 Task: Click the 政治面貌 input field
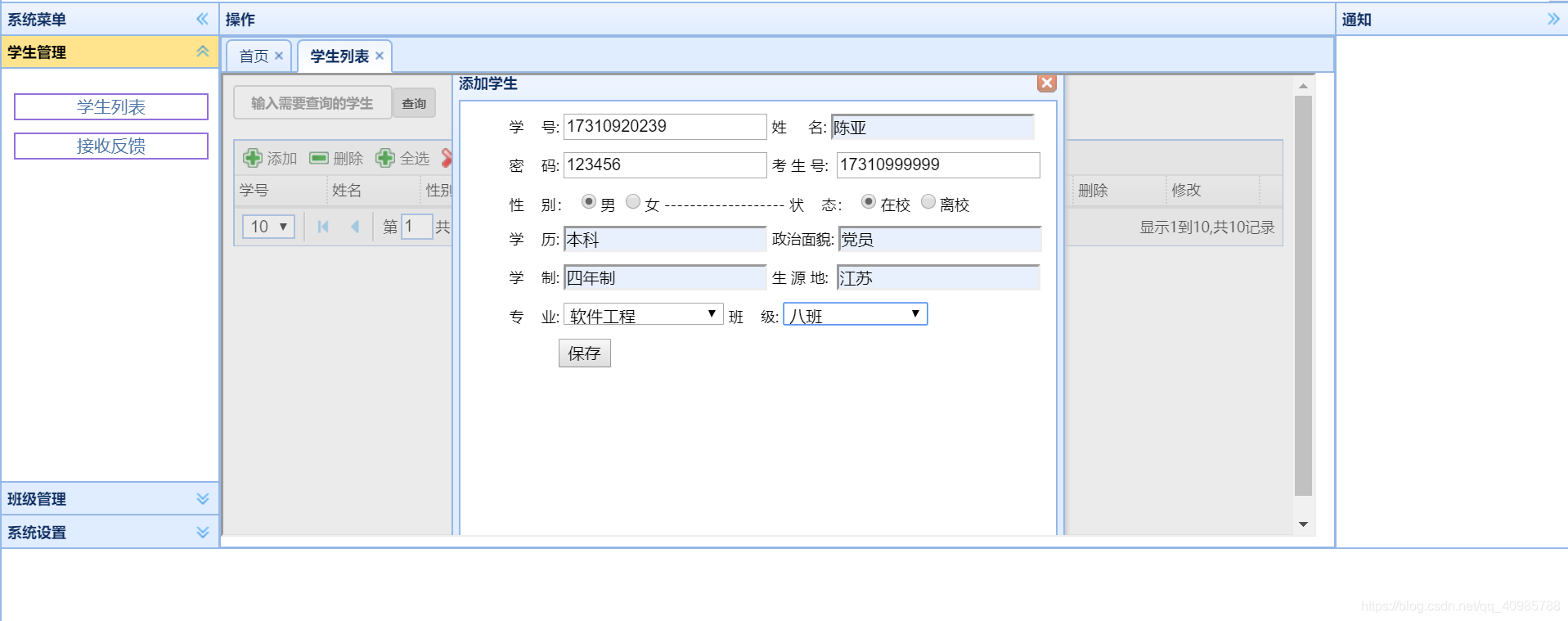[940, 239]
